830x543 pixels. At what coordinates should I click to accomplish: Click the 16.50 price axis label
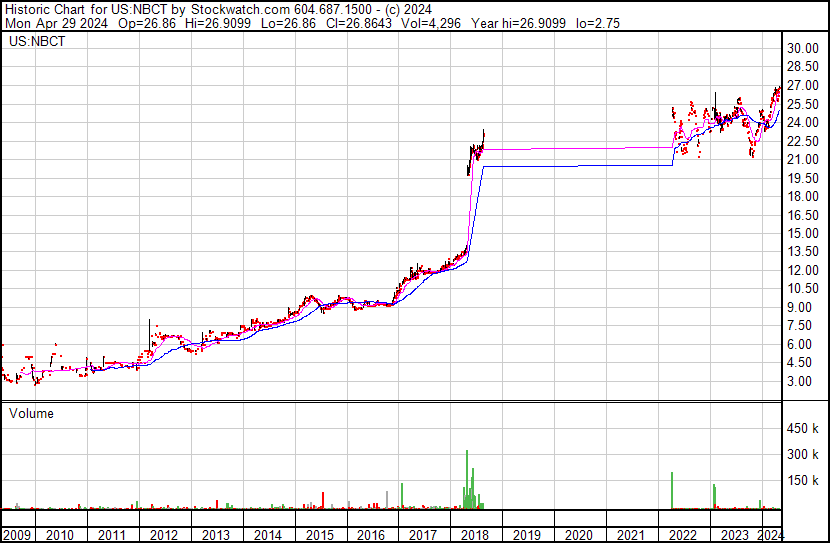coord(803,215)
